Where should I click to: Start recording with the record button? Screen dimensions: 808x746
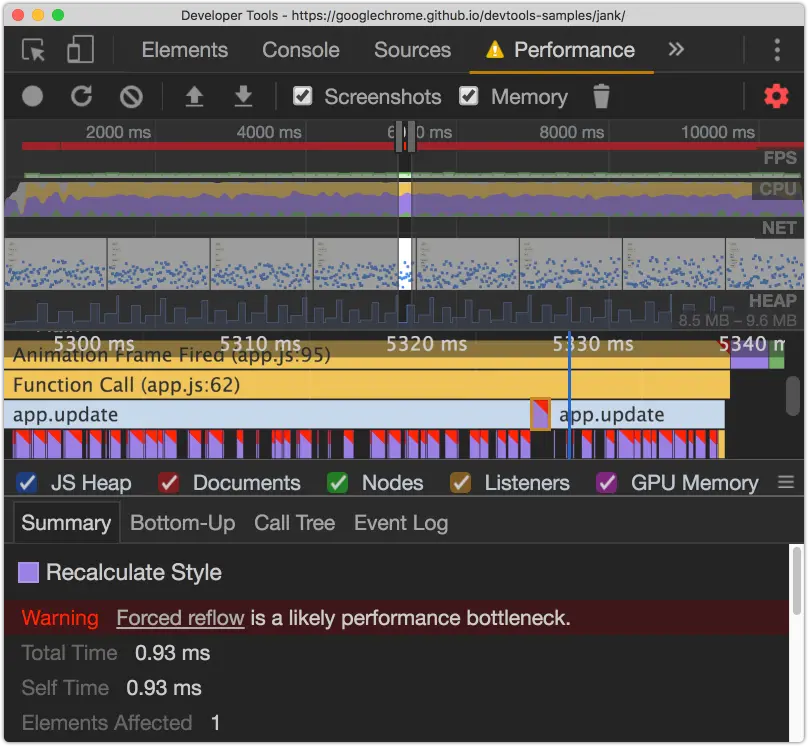click(x=32, y=96)
